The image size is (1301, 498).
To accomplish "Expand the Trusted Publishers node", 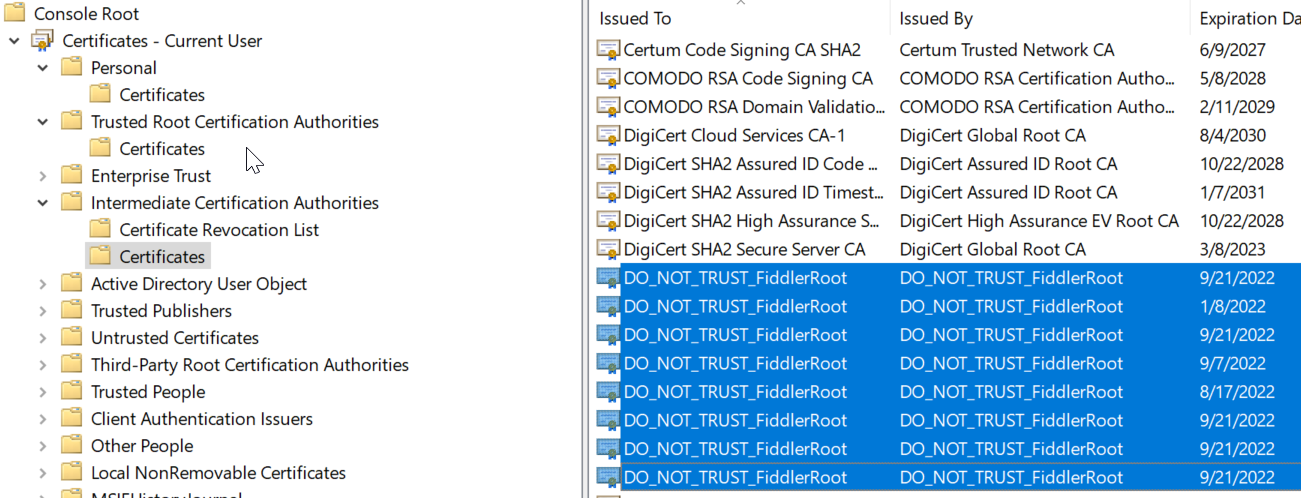I will coord(43,311).
